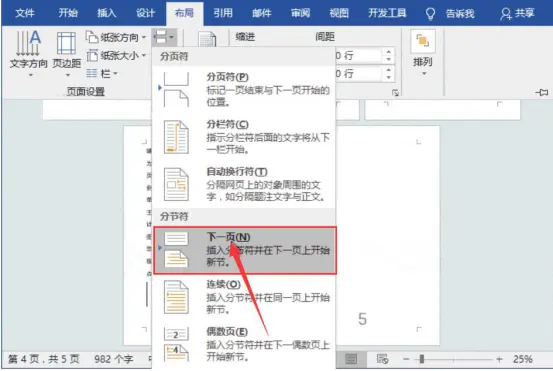Click the 告诉我 lightbulb search

[450, 13]
